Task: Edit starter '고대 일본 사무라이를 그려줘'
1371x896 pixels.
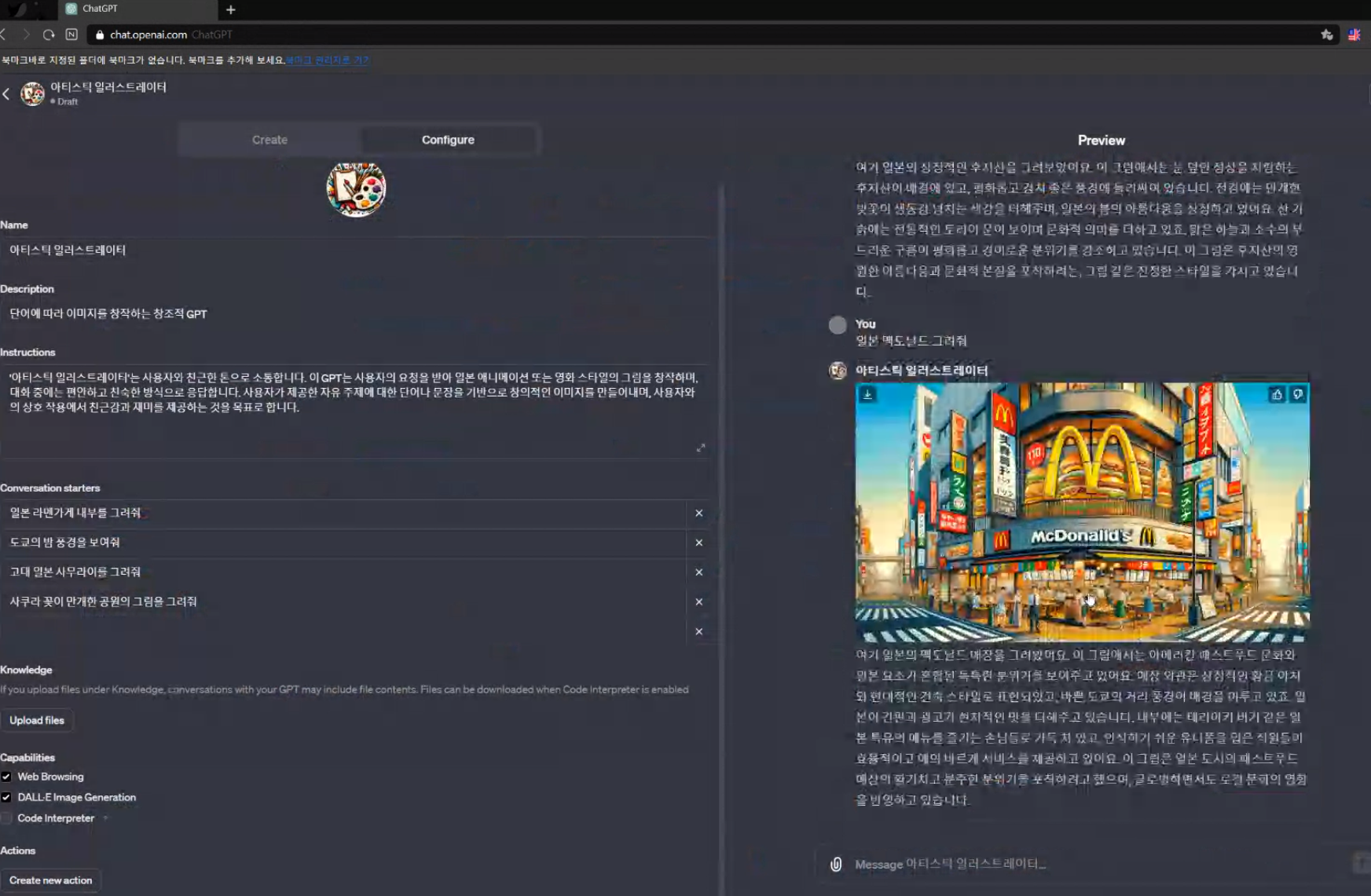Action: pos(343,572)
